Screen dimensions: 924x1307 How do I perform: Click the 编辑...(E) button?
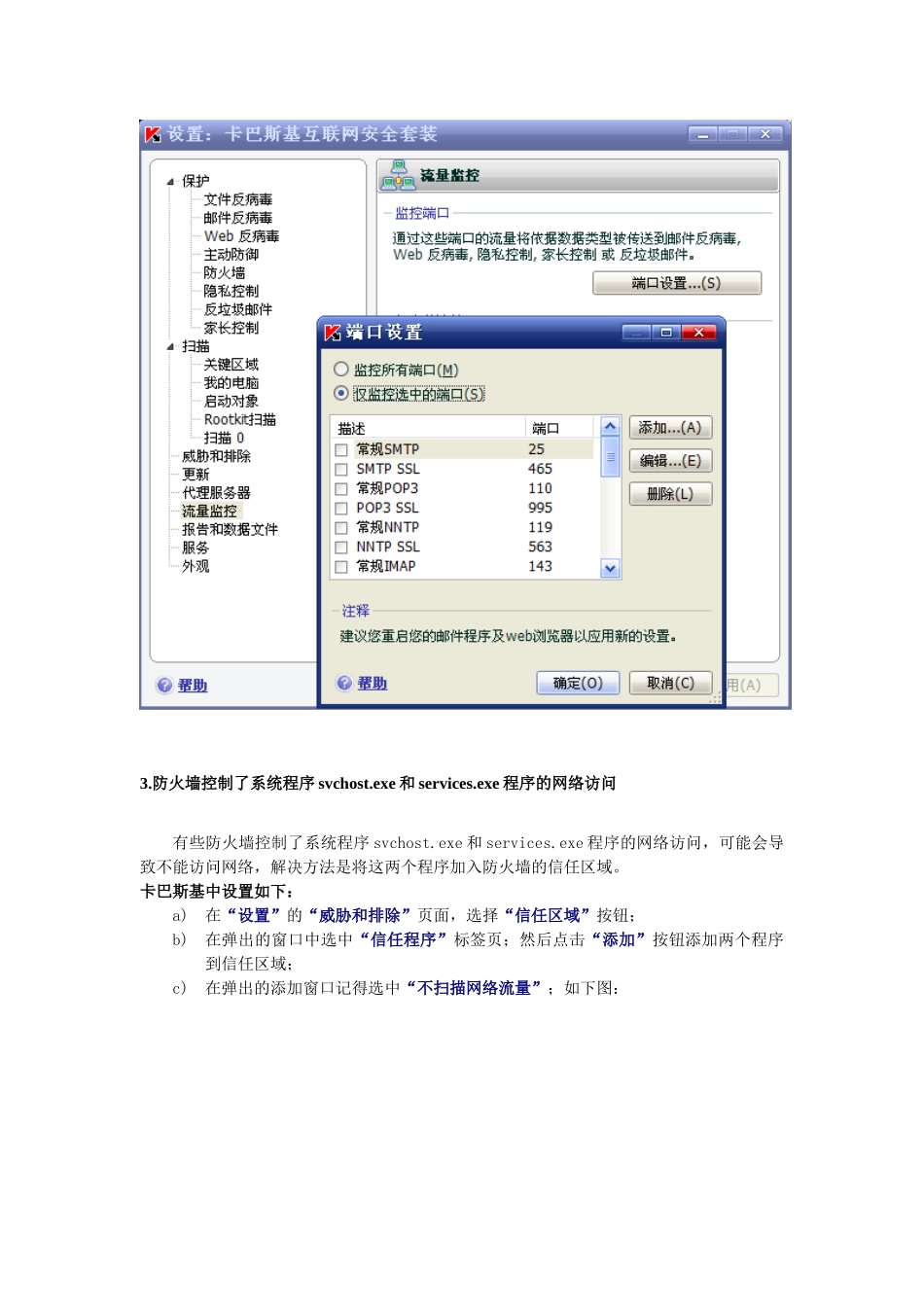point(670,461)
